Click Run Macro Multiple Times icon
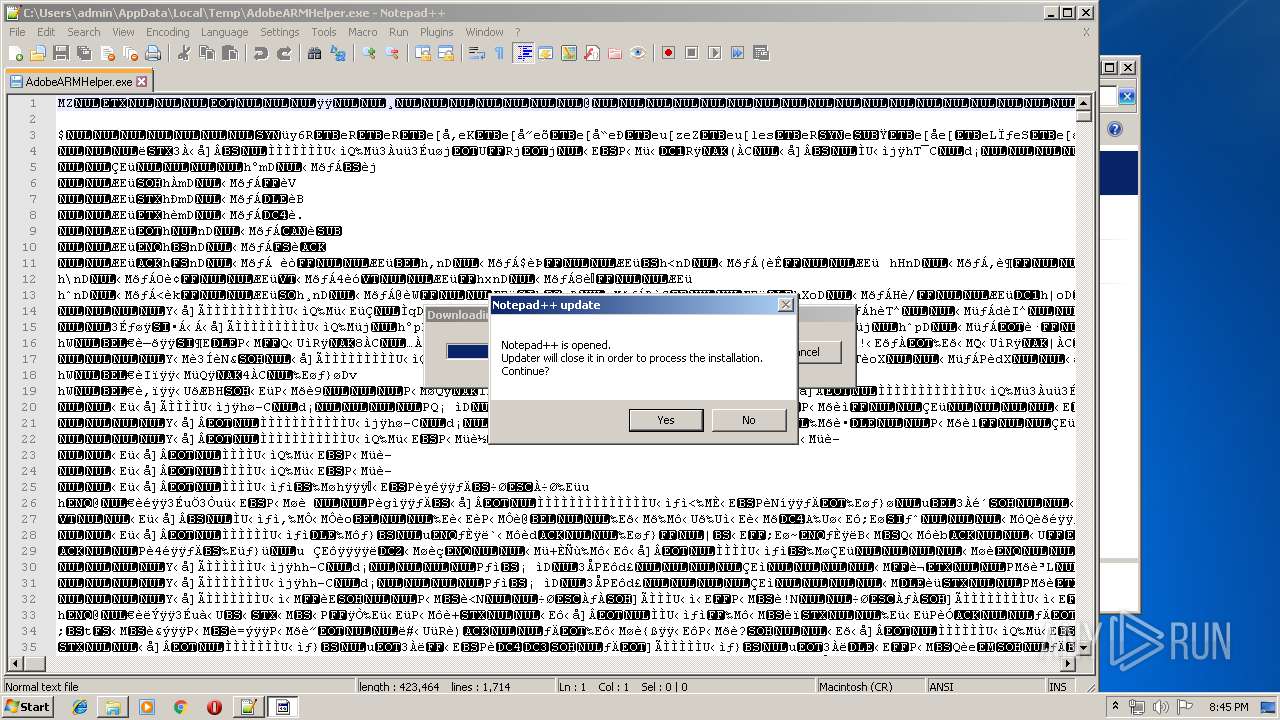The height and width of the screenshot is (720, 1280). tap(738, 53)
